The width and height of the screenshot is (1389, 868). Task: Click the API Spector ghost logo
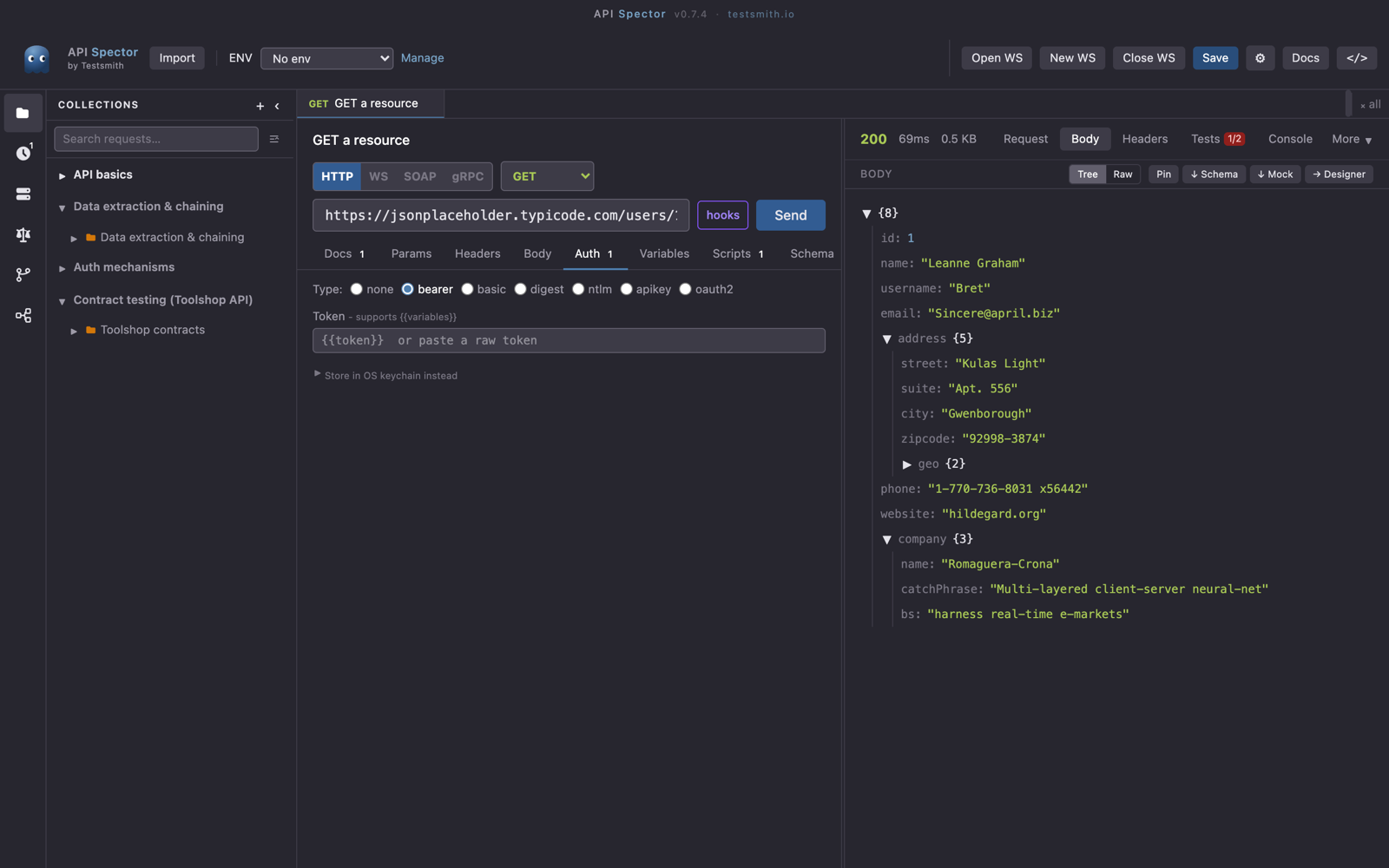click(x=36, y=58)
